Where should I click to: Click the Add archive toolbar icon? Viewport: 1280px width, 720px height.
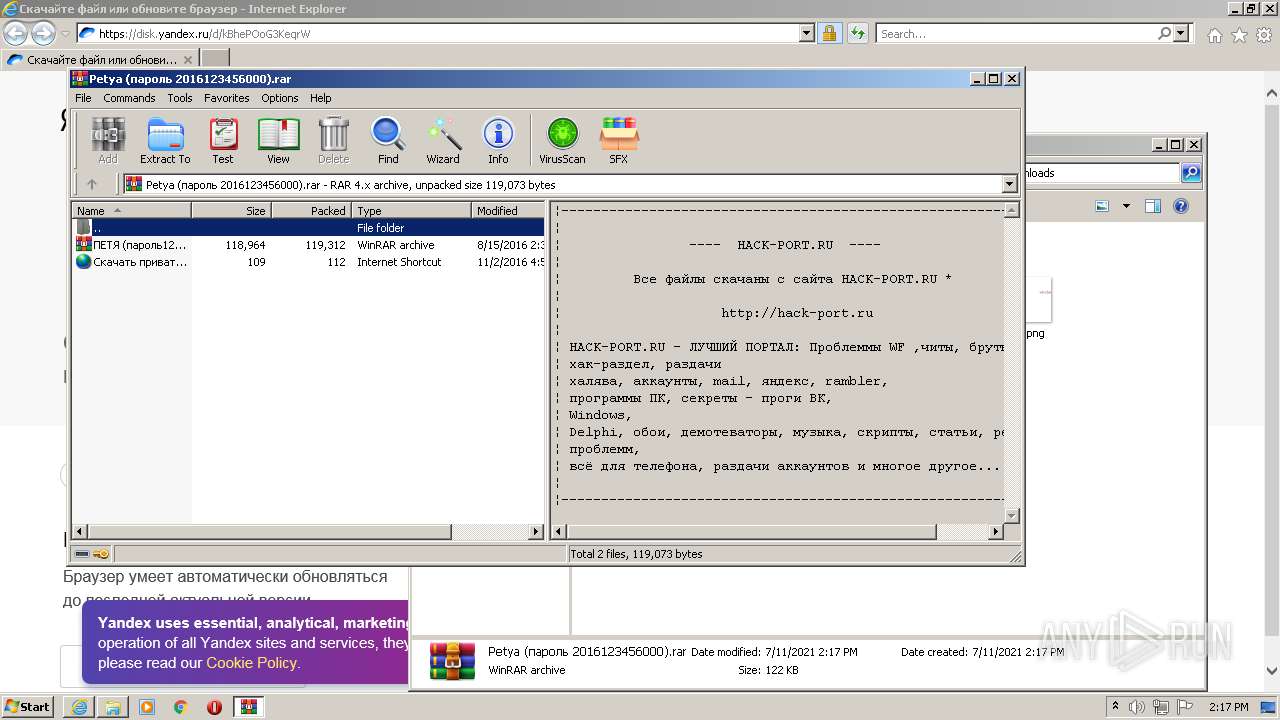(107, 140)
